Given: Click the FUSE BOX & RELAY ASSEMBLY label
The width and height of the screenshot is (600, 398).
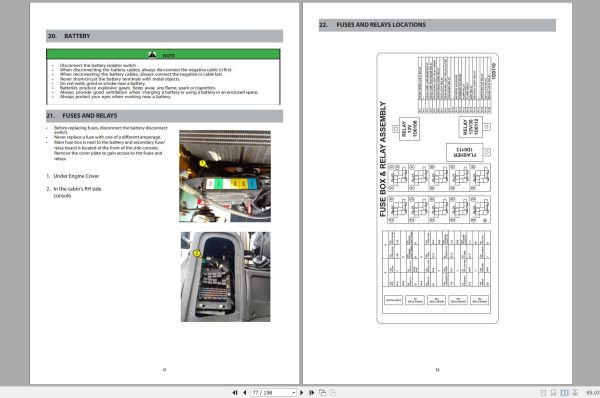Looking at the screenshot, I should [383, 159].
